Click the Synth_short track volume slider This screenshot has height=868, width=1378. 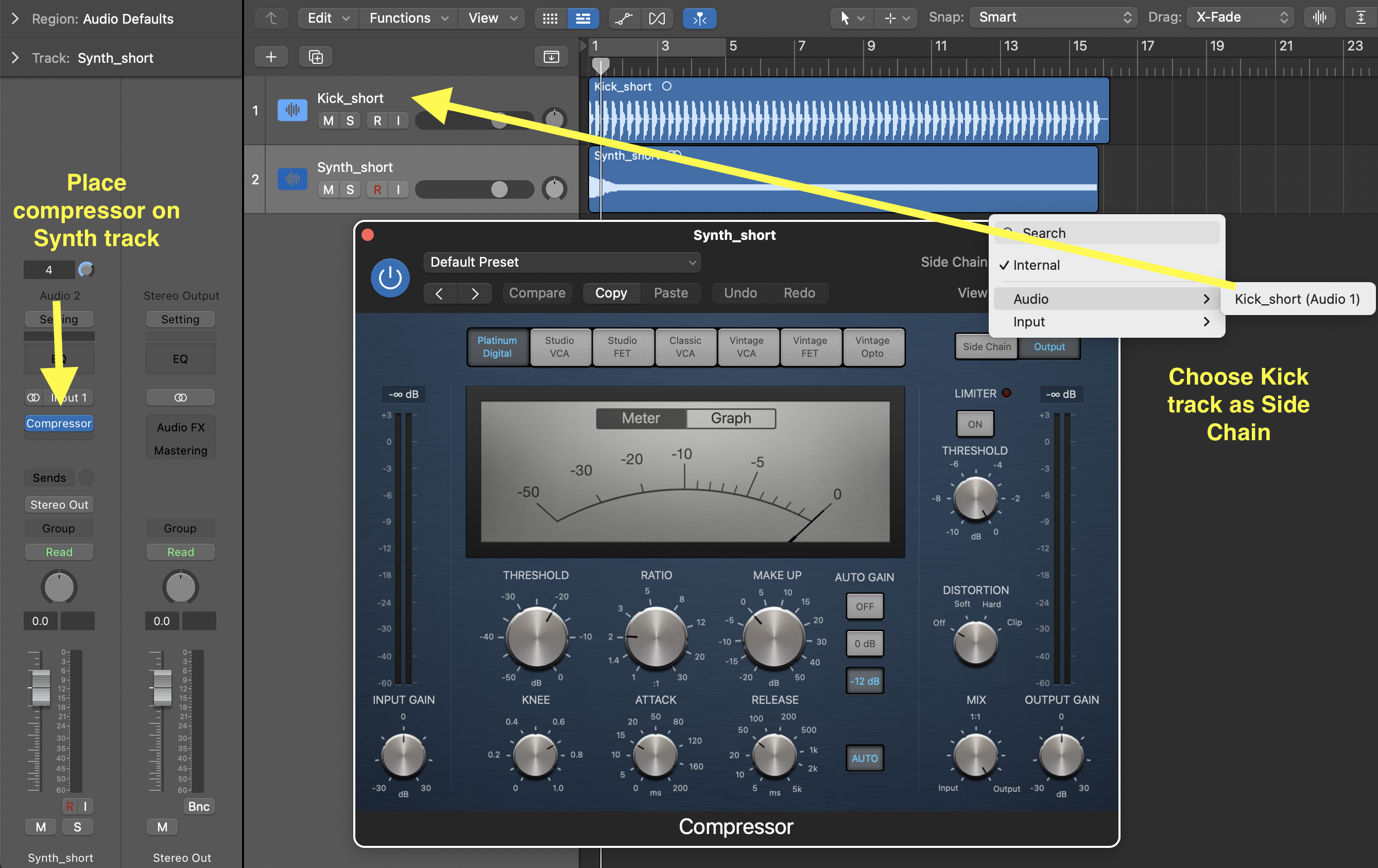pos(474,189)
